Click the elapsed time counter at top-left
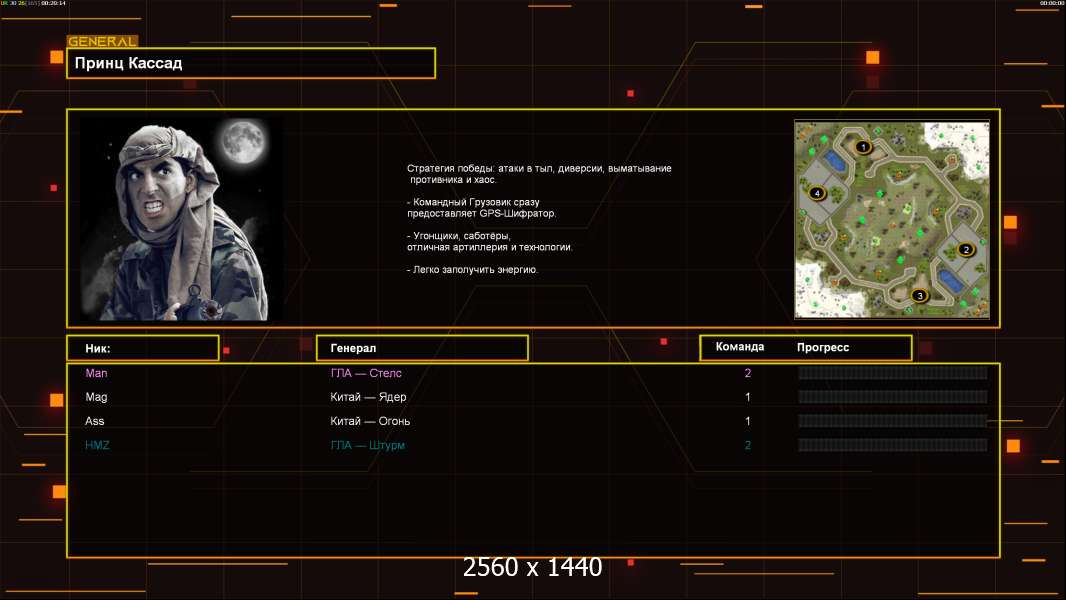The height and width of the screenshot is (600, 1066). click(x=47, y=4)
